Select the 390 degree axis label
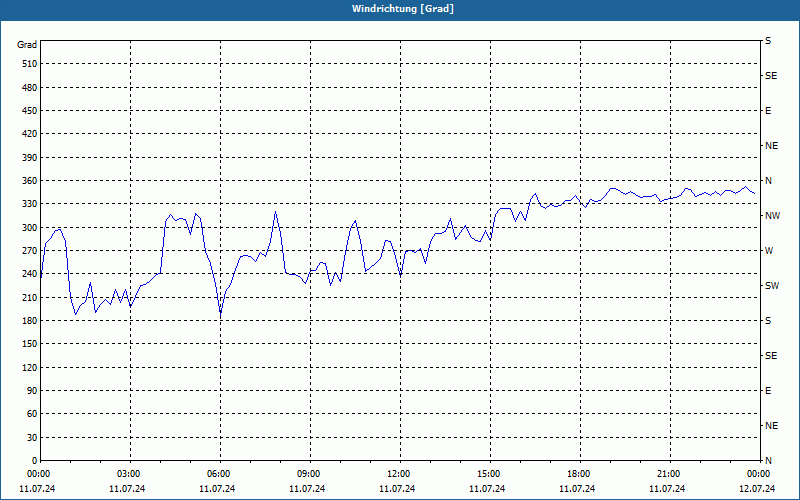 tap(30, 157)
